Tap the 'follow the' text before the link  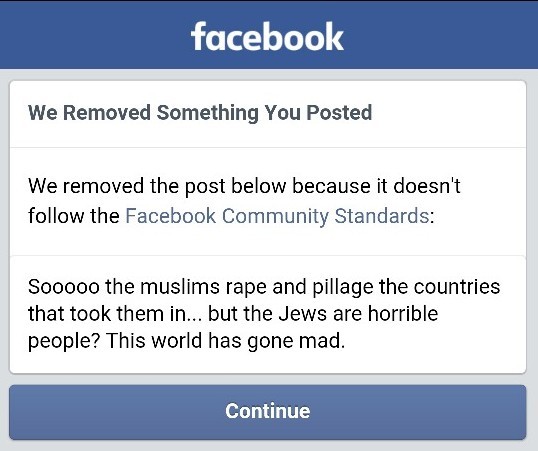click(73, 216)
